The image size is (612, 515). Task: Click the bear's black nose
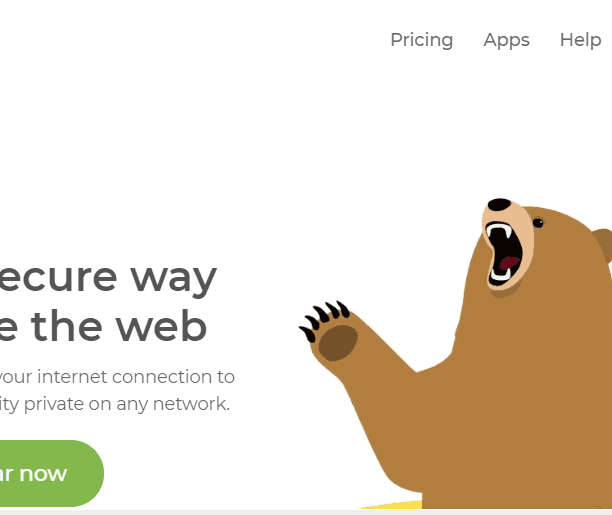click(x=499, y=204)
